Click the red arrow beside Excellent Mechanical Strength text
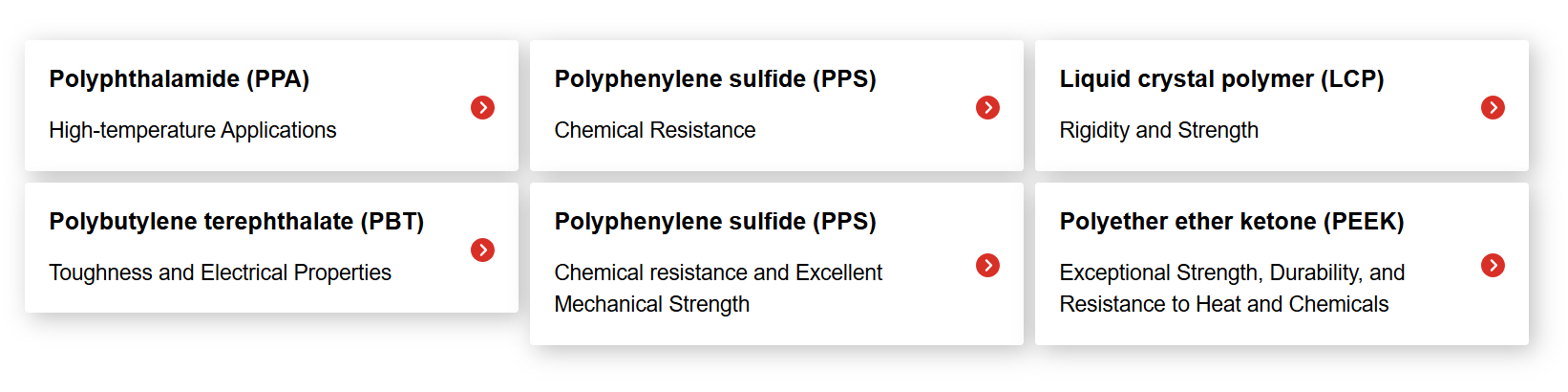1568x392 pixels. click(x=987, y=265)
